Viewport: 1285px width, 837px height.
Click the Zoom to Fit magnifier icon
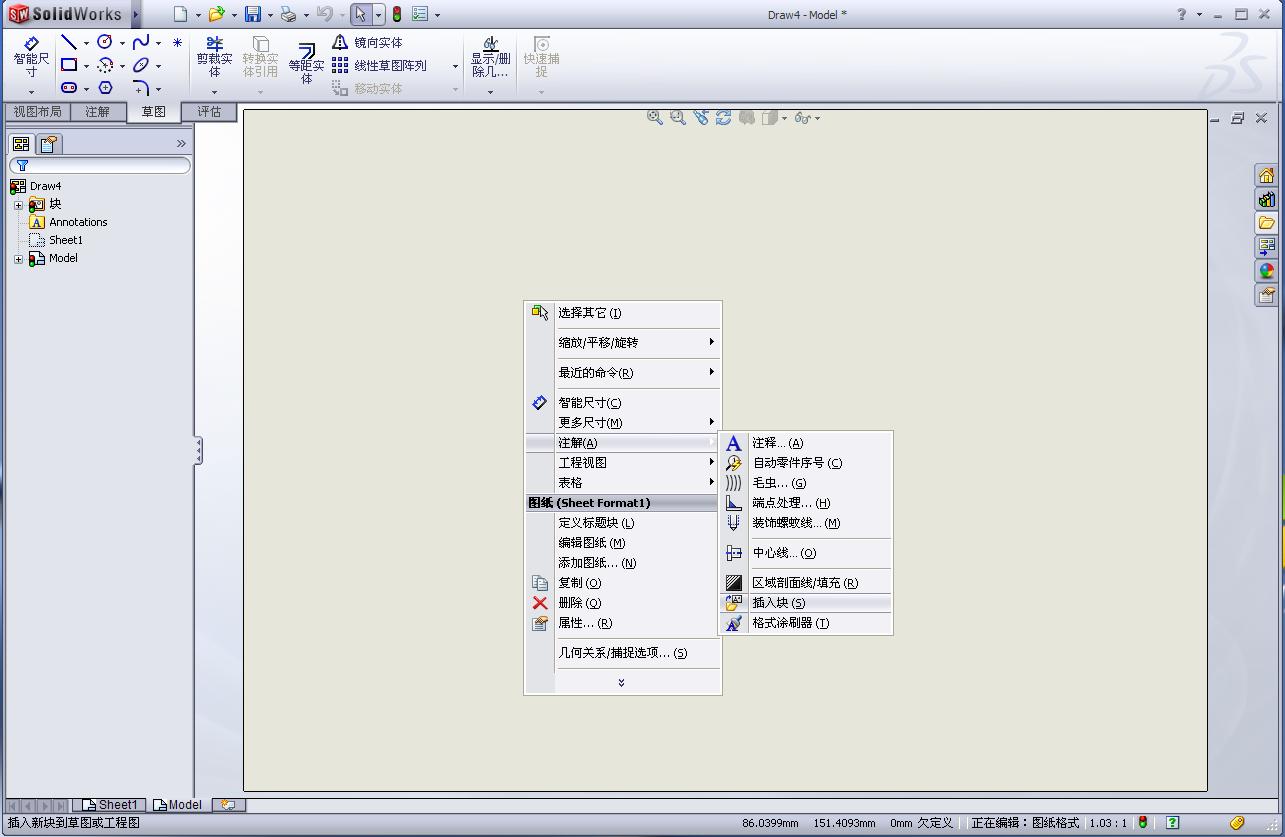point(655,117)
